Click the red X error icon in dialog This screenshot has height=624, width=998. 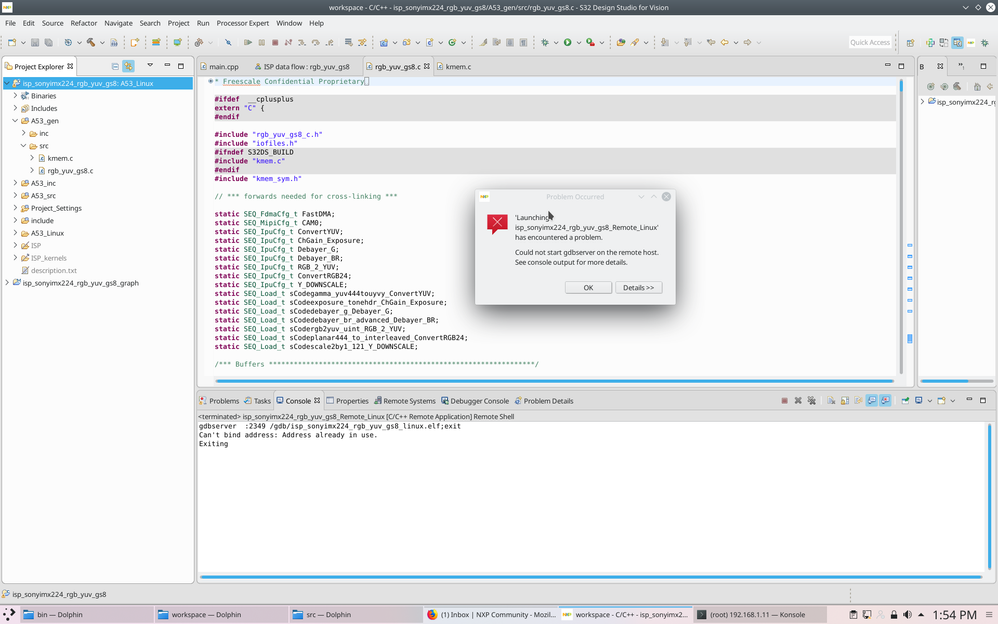tap(497, 223)
